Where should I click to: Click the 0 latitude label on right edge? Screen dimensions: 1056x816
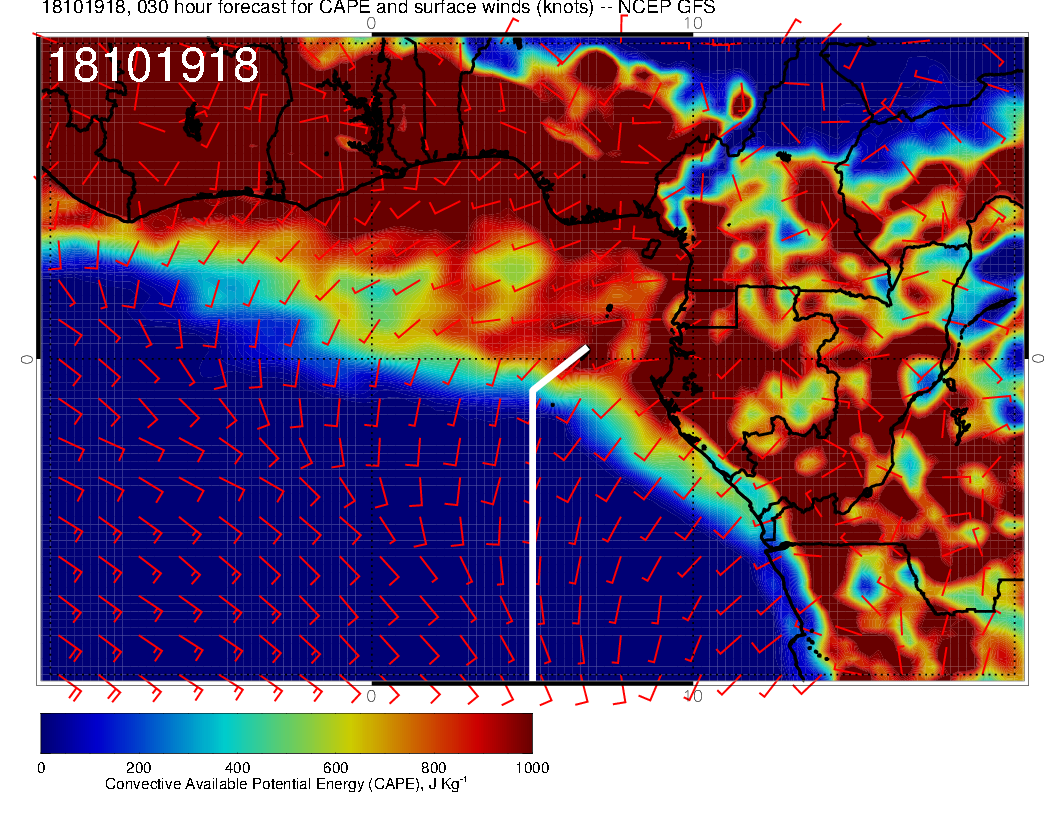coord(1038,358)
